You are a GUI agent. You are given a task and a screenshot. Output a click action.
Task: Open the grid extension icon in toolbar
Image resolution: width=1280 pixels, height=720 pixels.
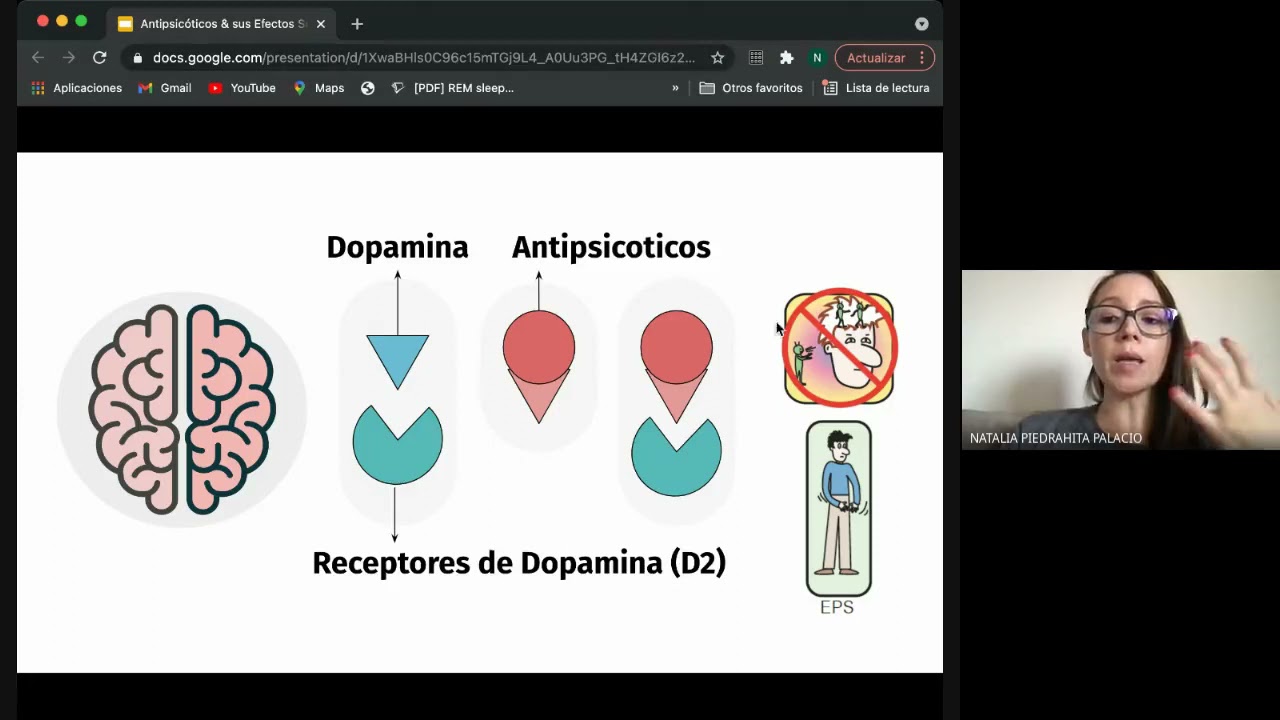756,58
